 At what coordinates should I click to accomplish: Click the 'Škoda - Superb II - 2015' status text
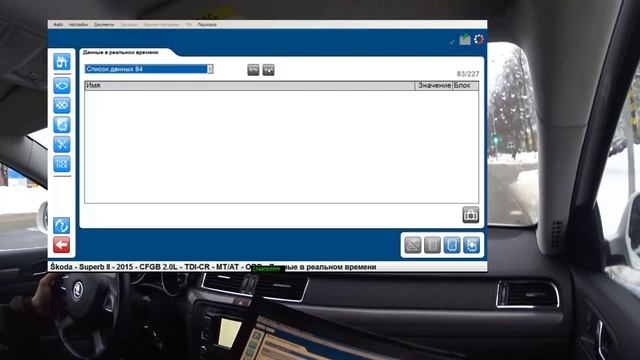click(91, 267)
